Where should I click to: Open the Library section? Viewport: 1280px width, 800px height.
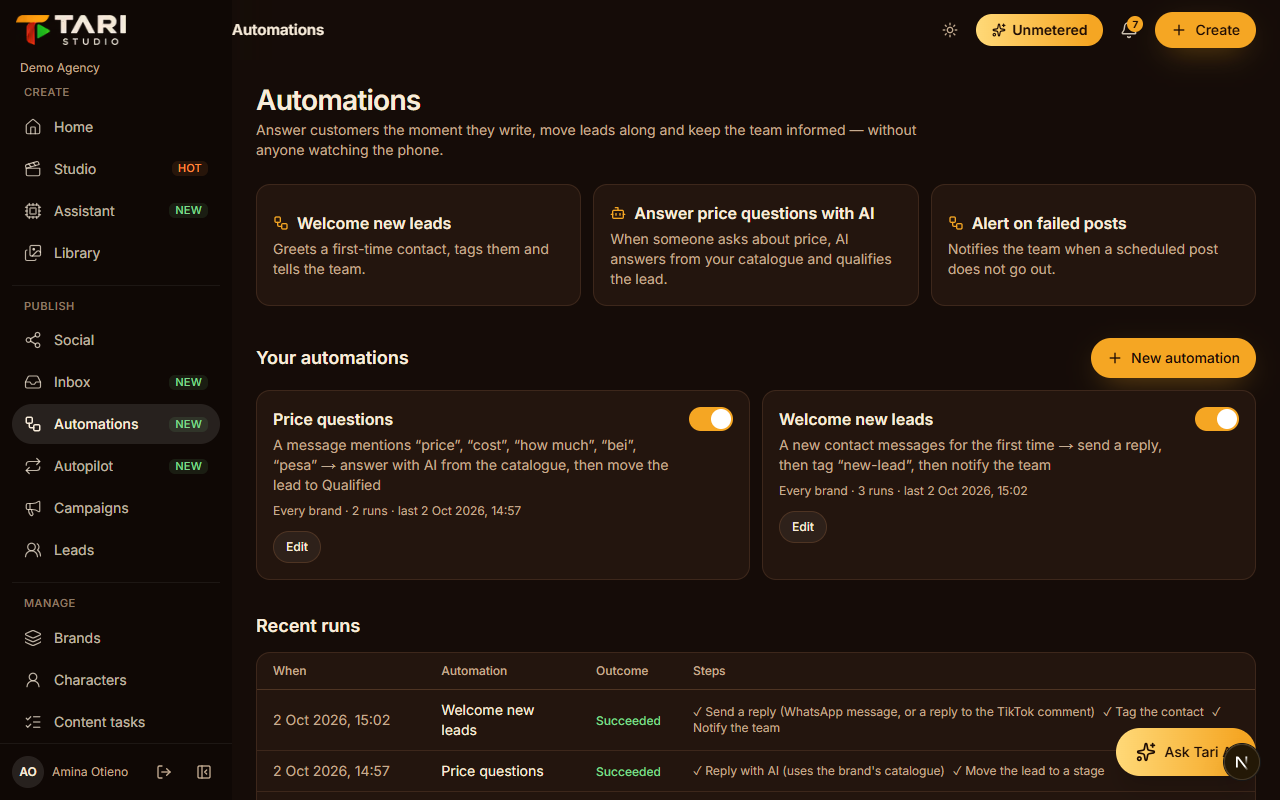click(x=116, y=253)
